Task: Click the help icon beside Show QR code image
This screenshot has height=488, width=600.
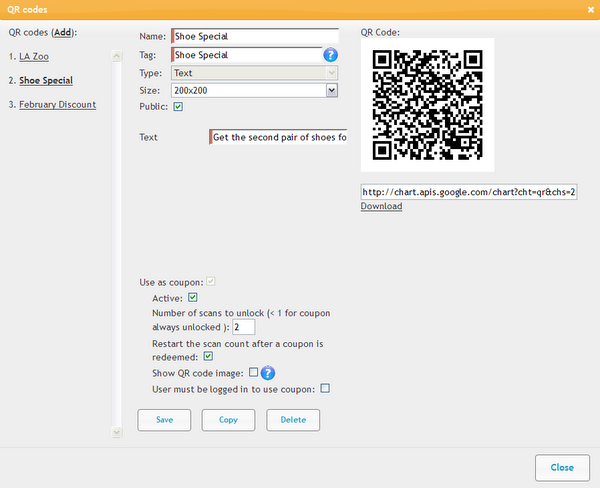Action: pos(267,373)
